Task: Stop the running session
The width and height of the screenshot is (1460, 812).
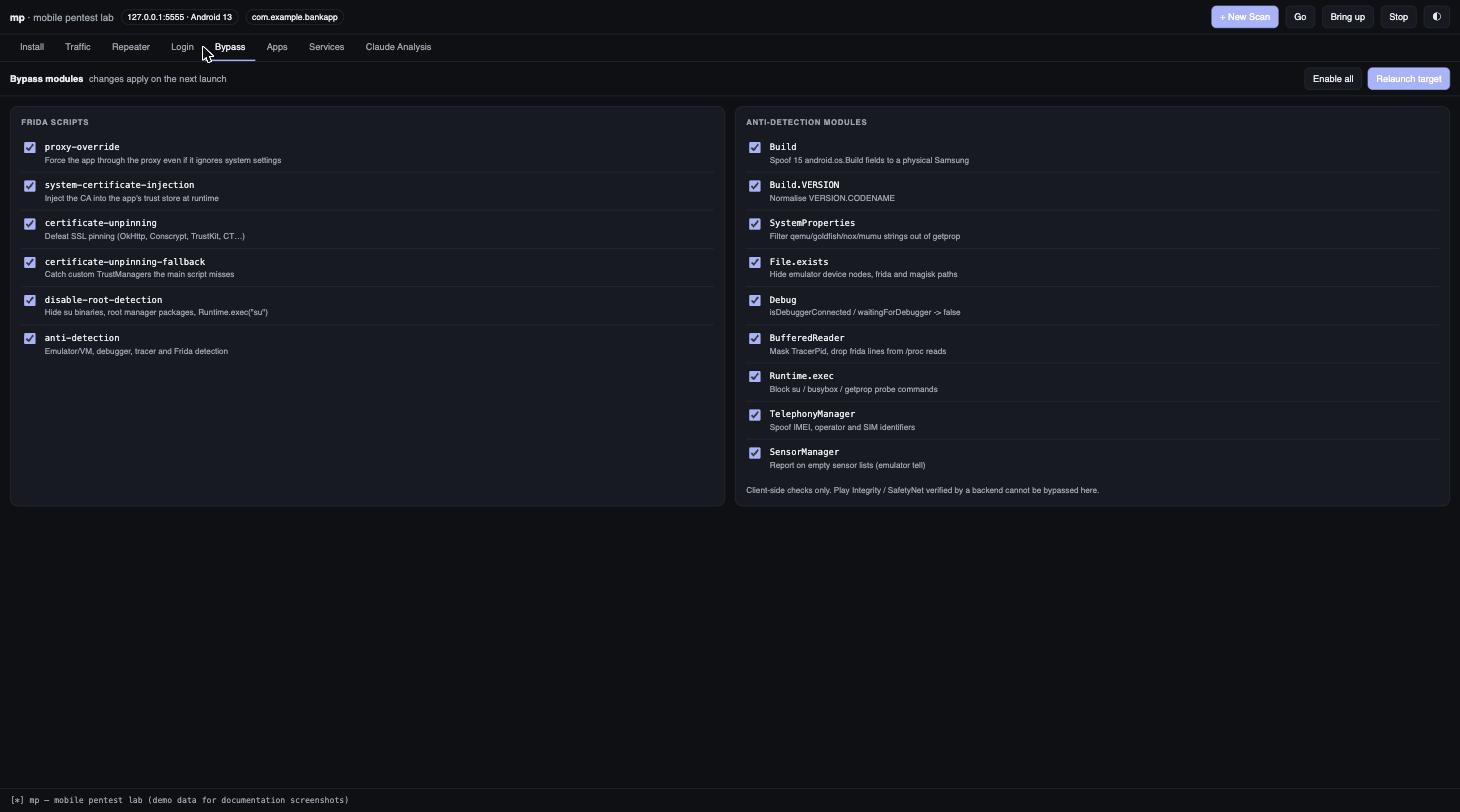Action: click(x=1398, y=17)
